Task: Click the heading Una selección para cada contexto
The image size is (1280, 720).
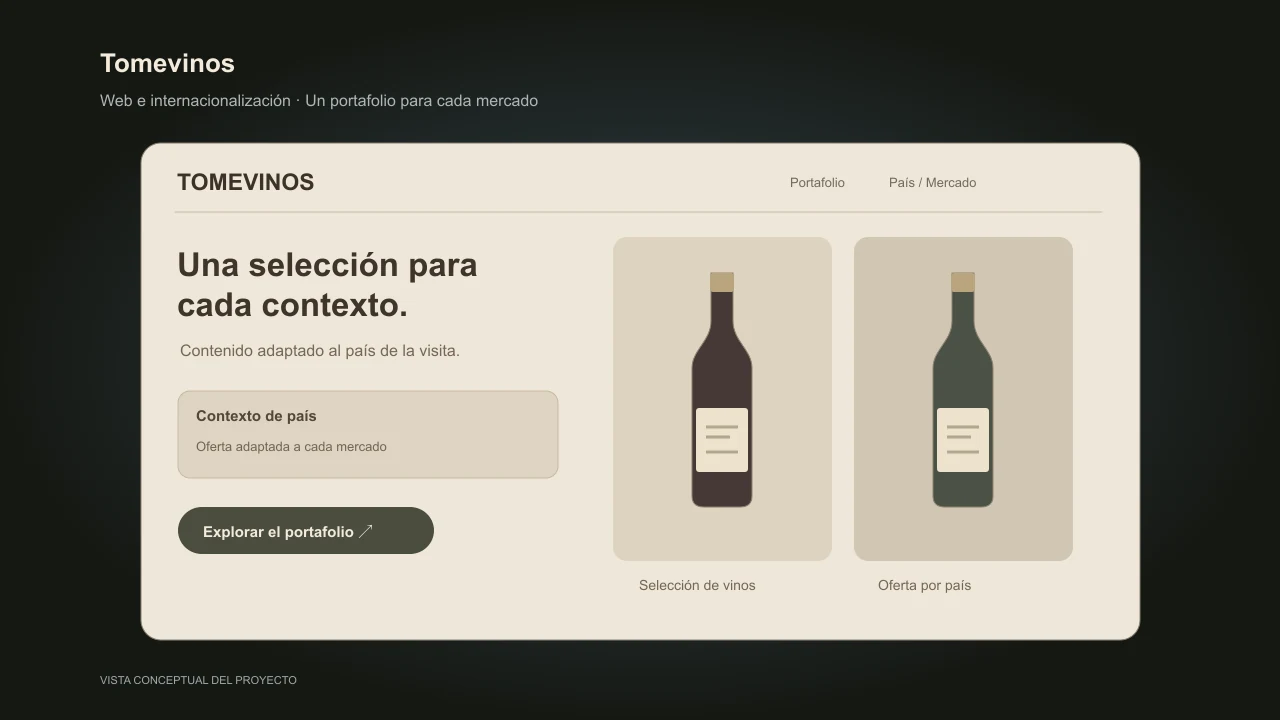Action: point(327,285)
